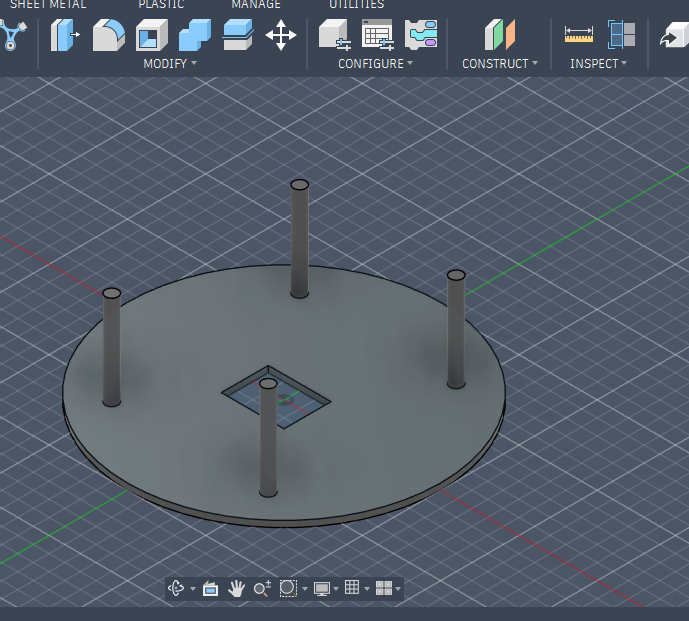This screenshot has height=621, width=689.
Task: Switch to the MANAGE tab
Action: pos(256,4)
